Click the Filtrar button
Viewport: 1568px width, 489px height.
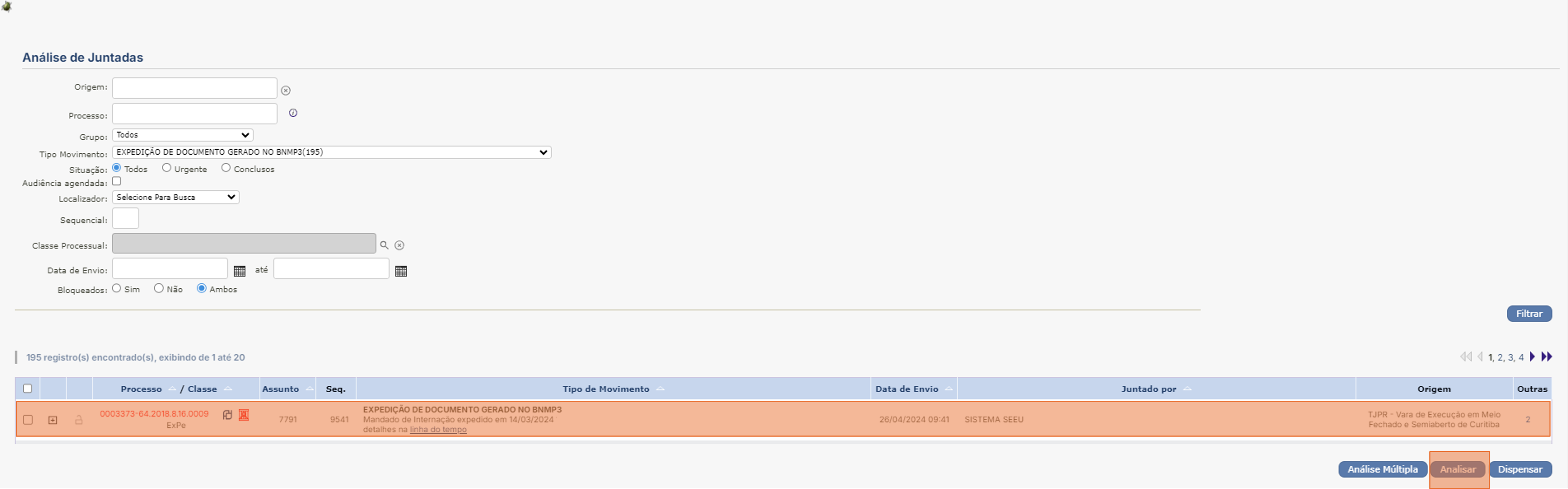coord(1529,314)
